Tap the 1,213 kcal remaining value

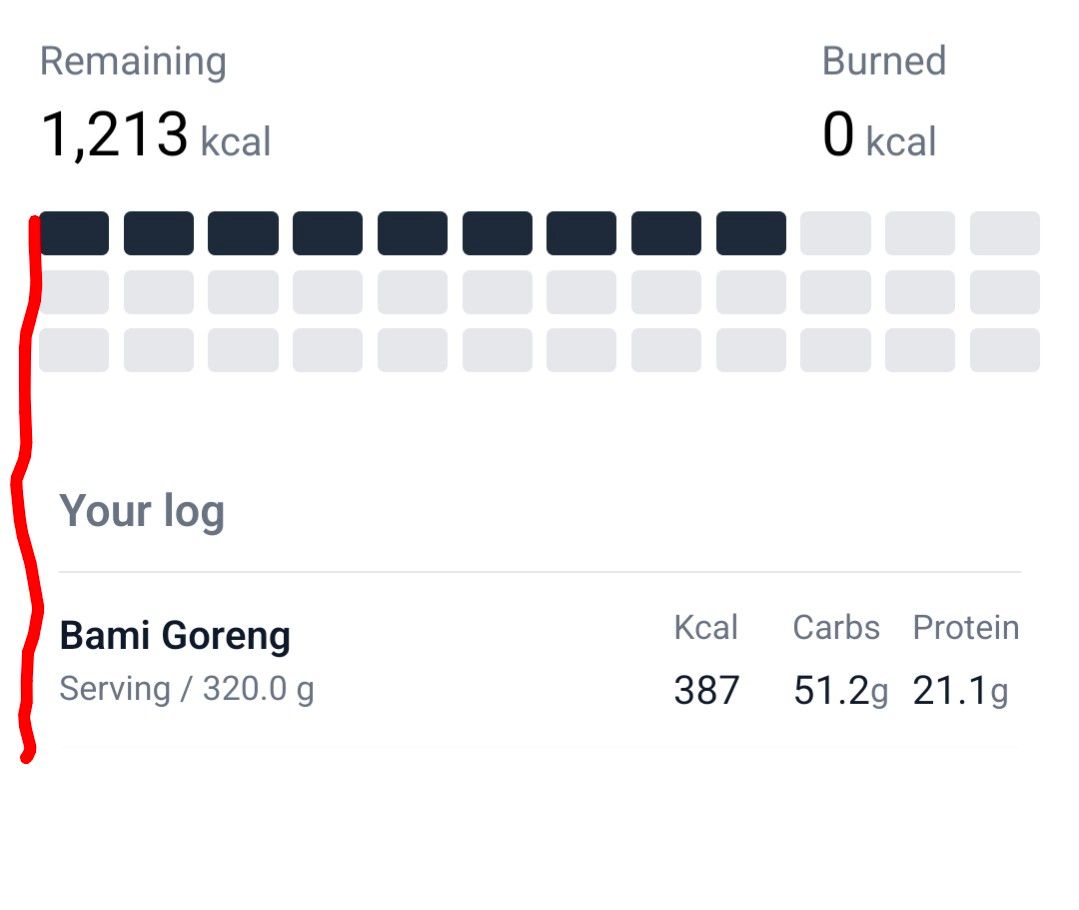(x=156, y=134)
